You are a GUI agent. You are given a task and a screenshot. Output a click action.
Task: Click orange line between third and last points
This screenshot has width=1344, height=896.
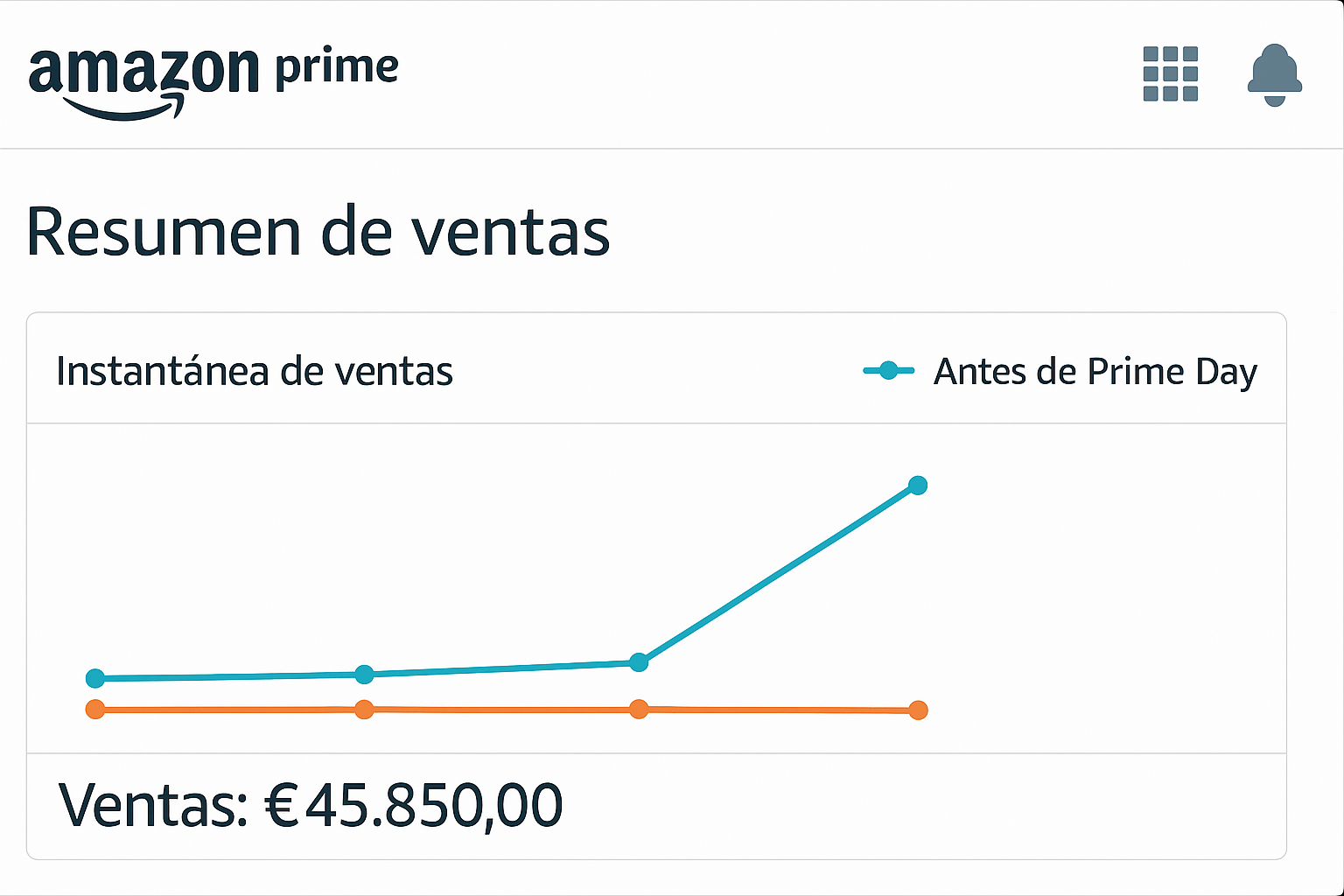(x=779, y=710)
